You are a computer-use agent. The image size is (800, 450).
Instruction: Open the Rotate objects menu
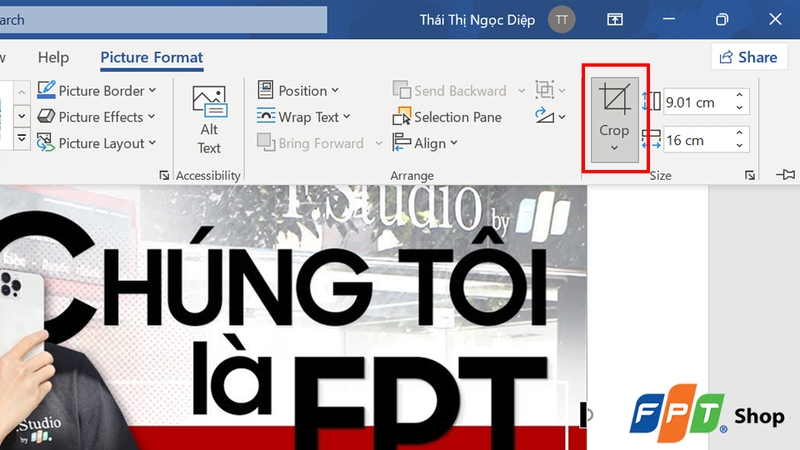point(551,117)
